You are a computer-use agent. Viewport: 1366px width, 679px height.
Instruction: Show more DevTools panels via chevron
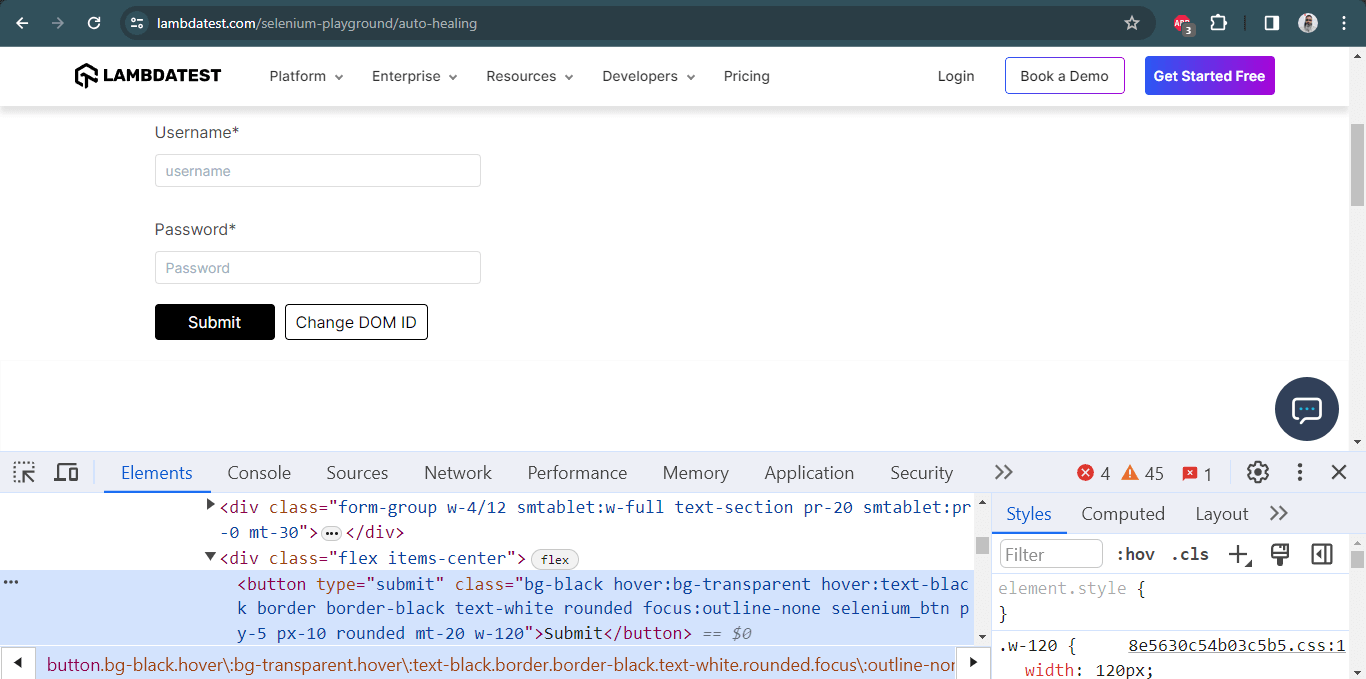[1003, 472]
